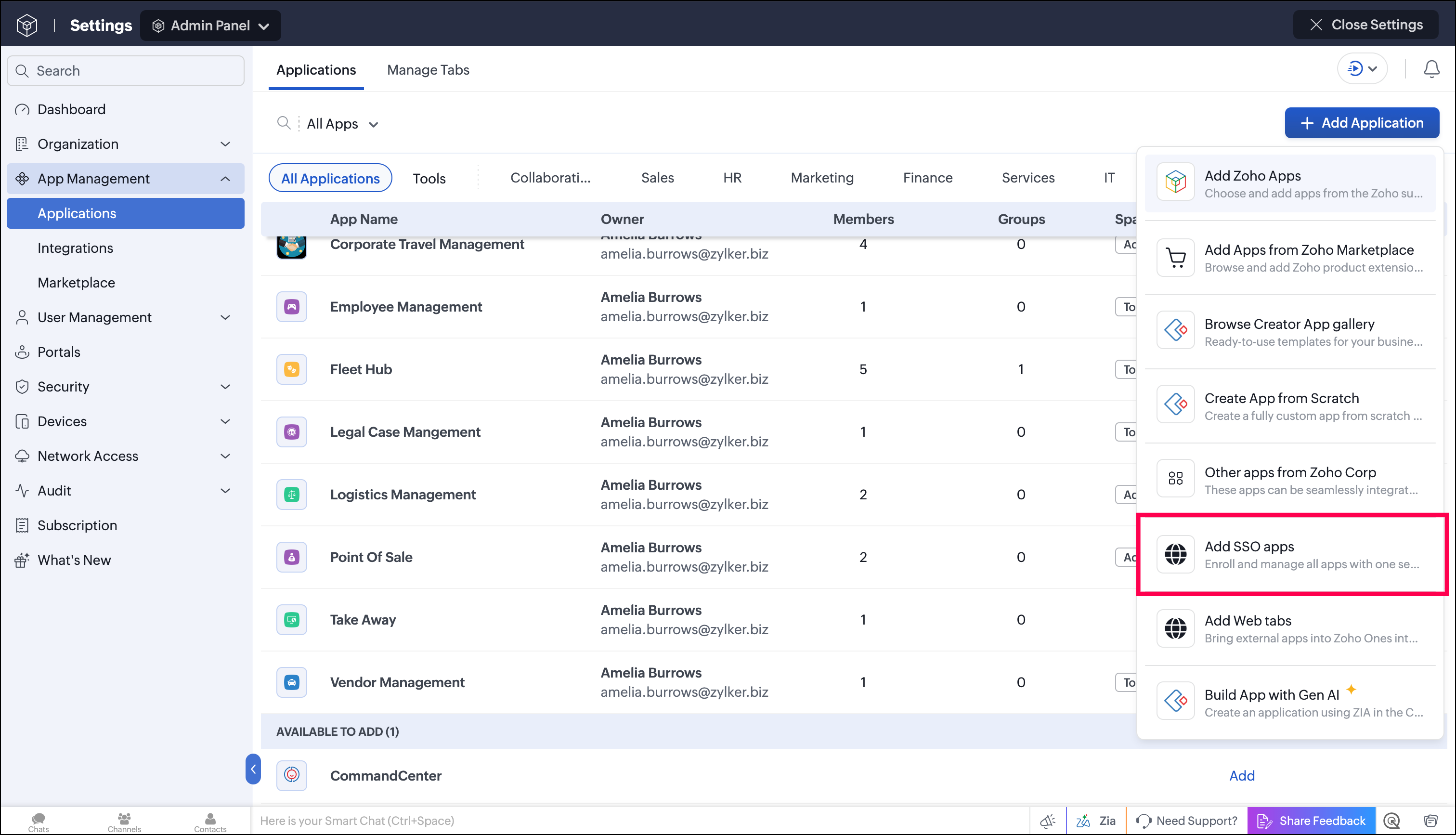Choose Browse Creator App gallery
The height and width of the screenshot is (835, 1456).
pos(1290,331)
